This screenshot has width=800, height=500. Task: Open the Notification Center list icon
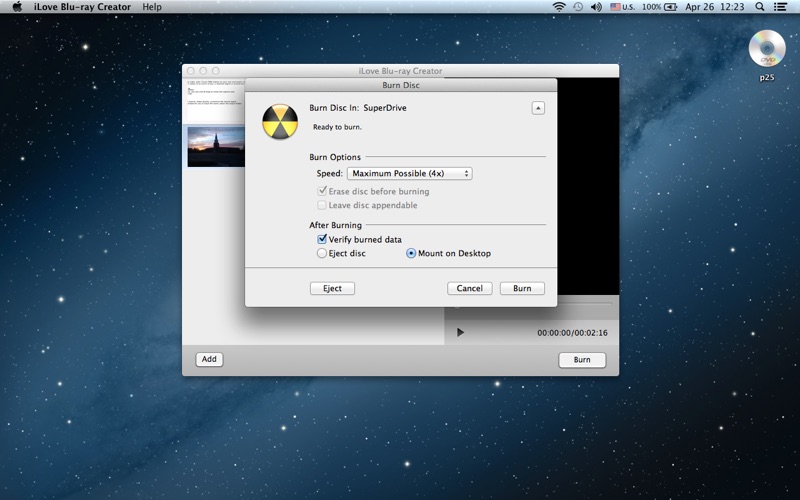(x=780, y=7)
